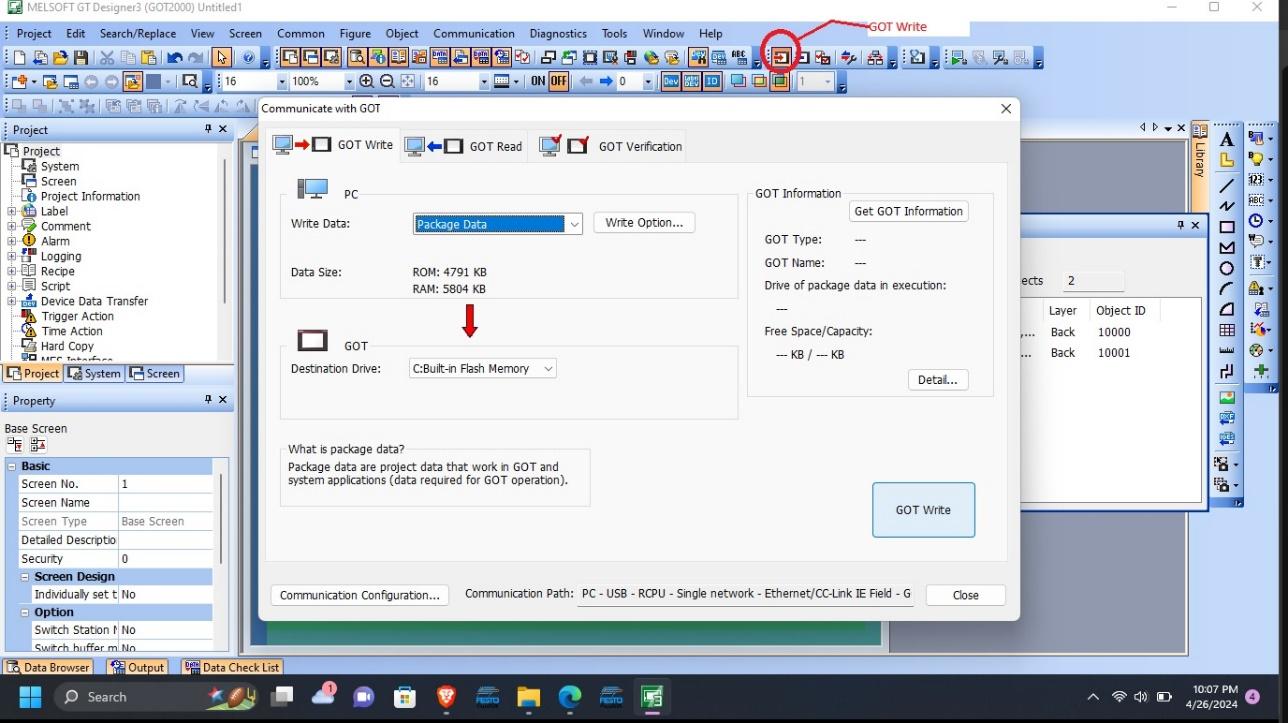Image resolution: width=1288 pixels, height=723 pixels.
Task: Open the Destination Drive dropdown
Action: coord(548,369)
